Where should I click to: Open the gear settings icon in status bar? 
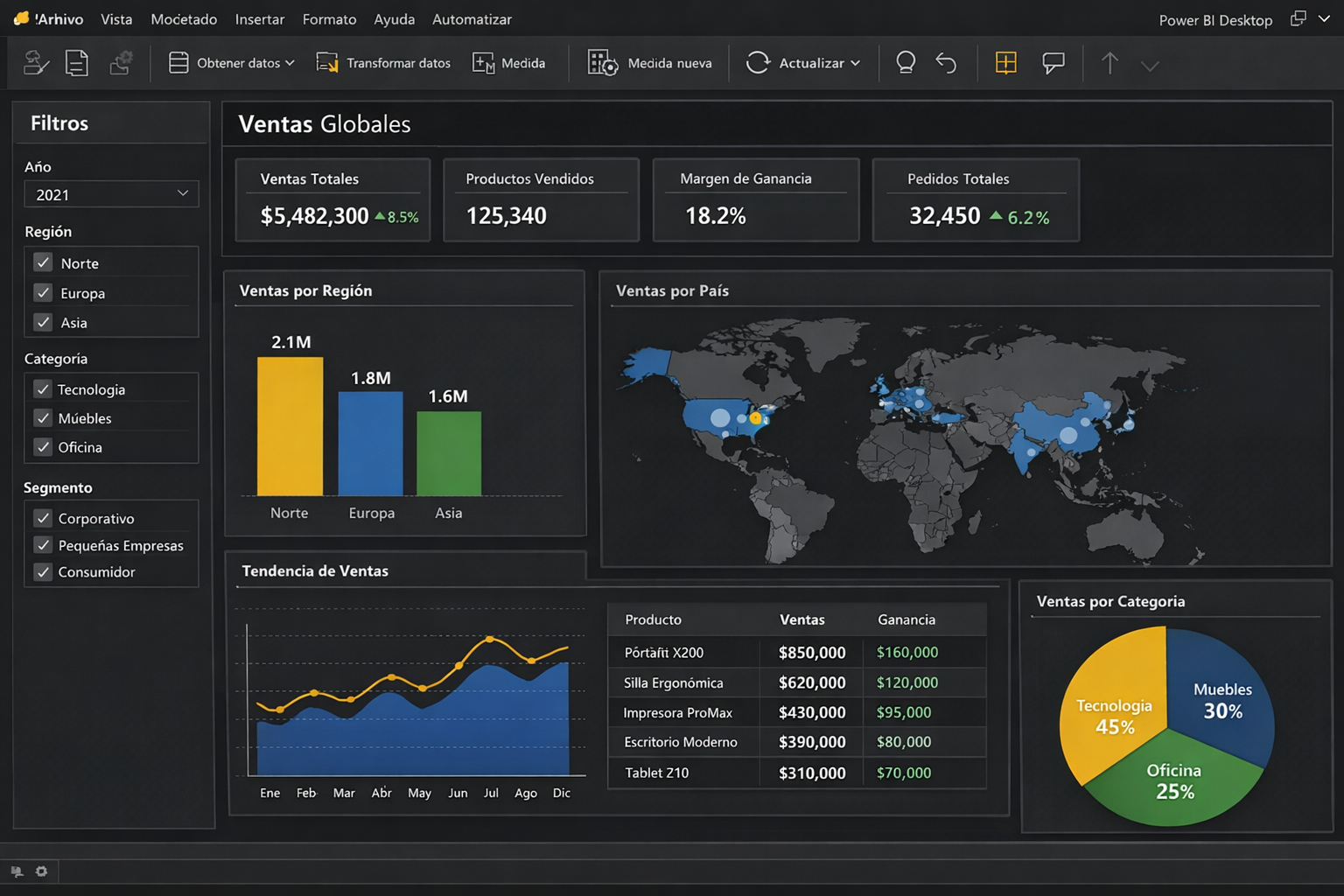click(41, 871)
